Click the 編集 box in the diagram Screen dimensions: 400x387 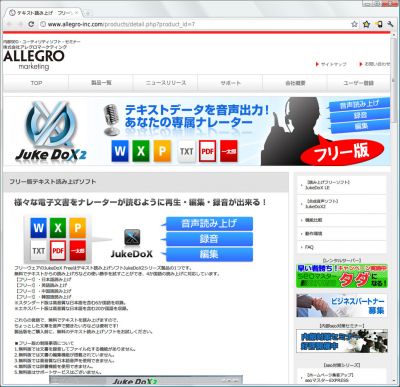pos(209,255)
